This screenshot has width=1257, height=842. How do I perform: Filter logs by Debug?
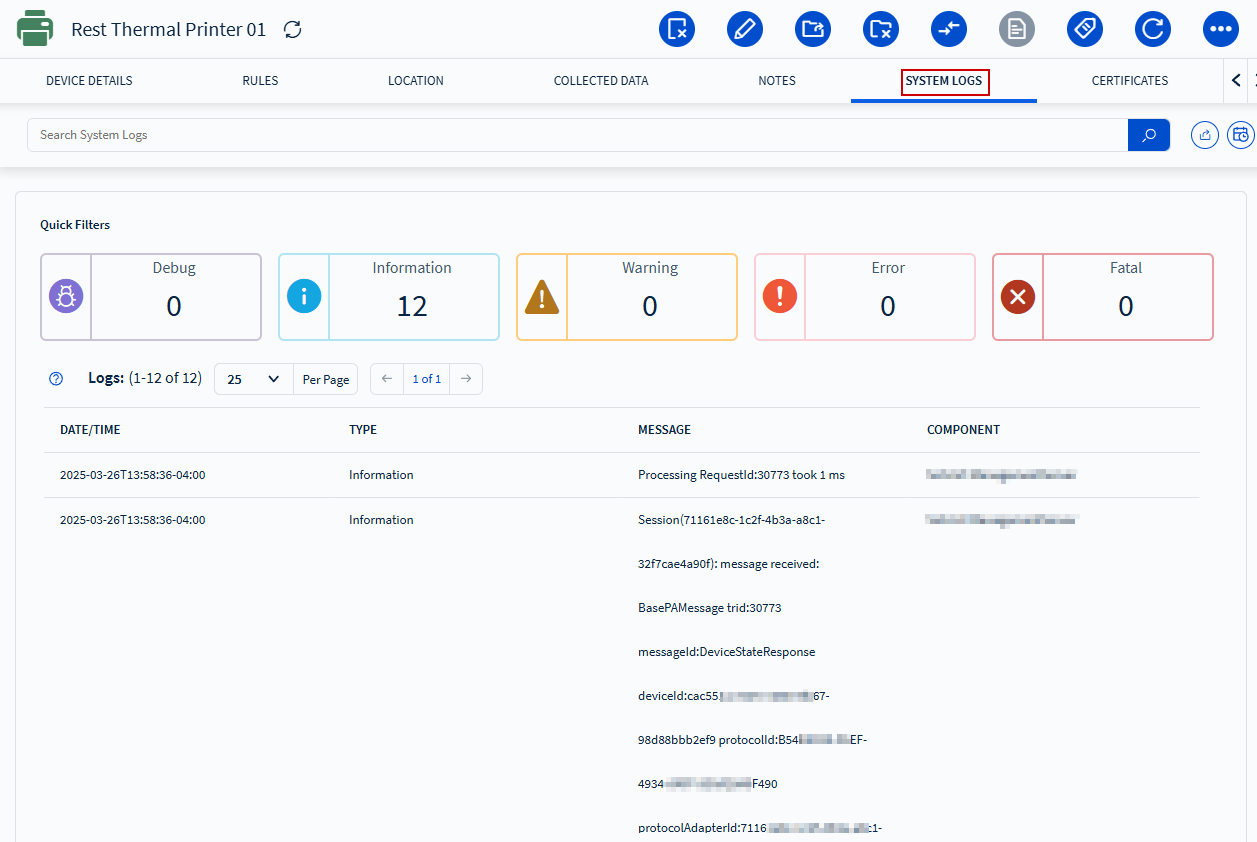(151, 297)
